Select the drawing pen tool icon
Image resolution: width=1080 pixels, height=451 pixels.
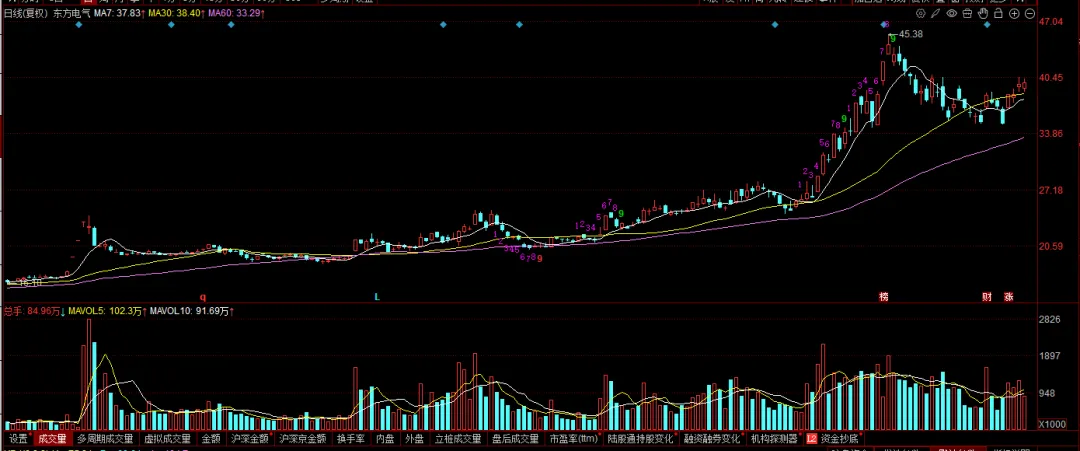click(x=935, y=13)
